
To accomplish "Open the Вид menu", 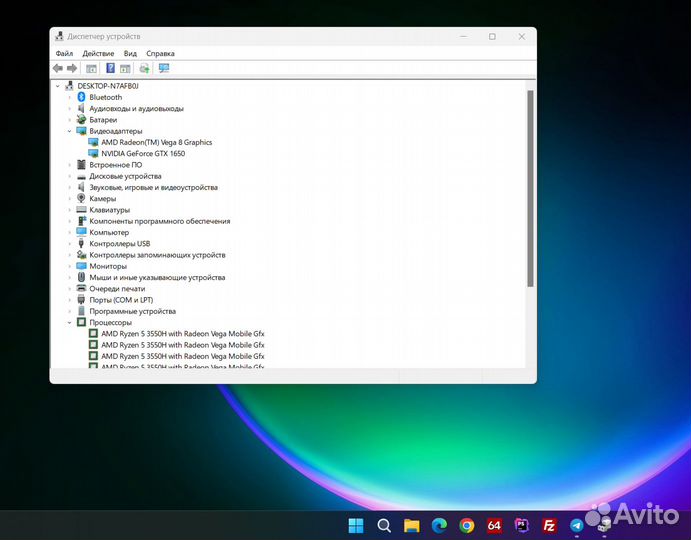I will 130,53.
